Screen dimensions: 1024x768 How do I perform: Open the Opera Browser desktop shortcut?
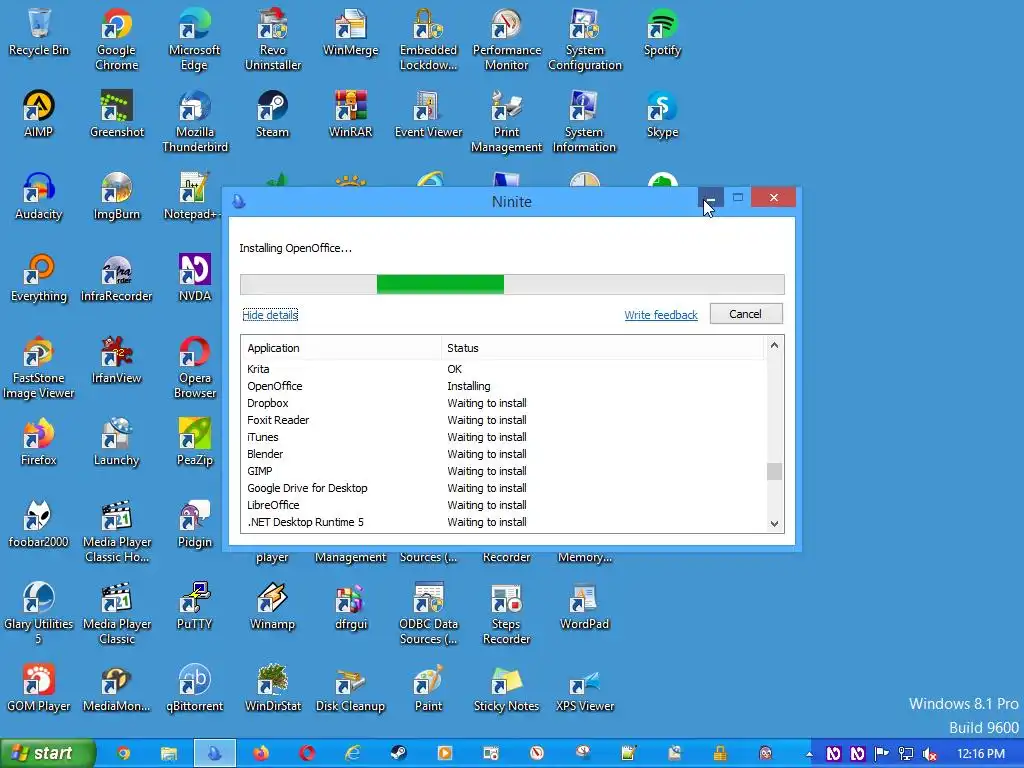pos(195,367)
